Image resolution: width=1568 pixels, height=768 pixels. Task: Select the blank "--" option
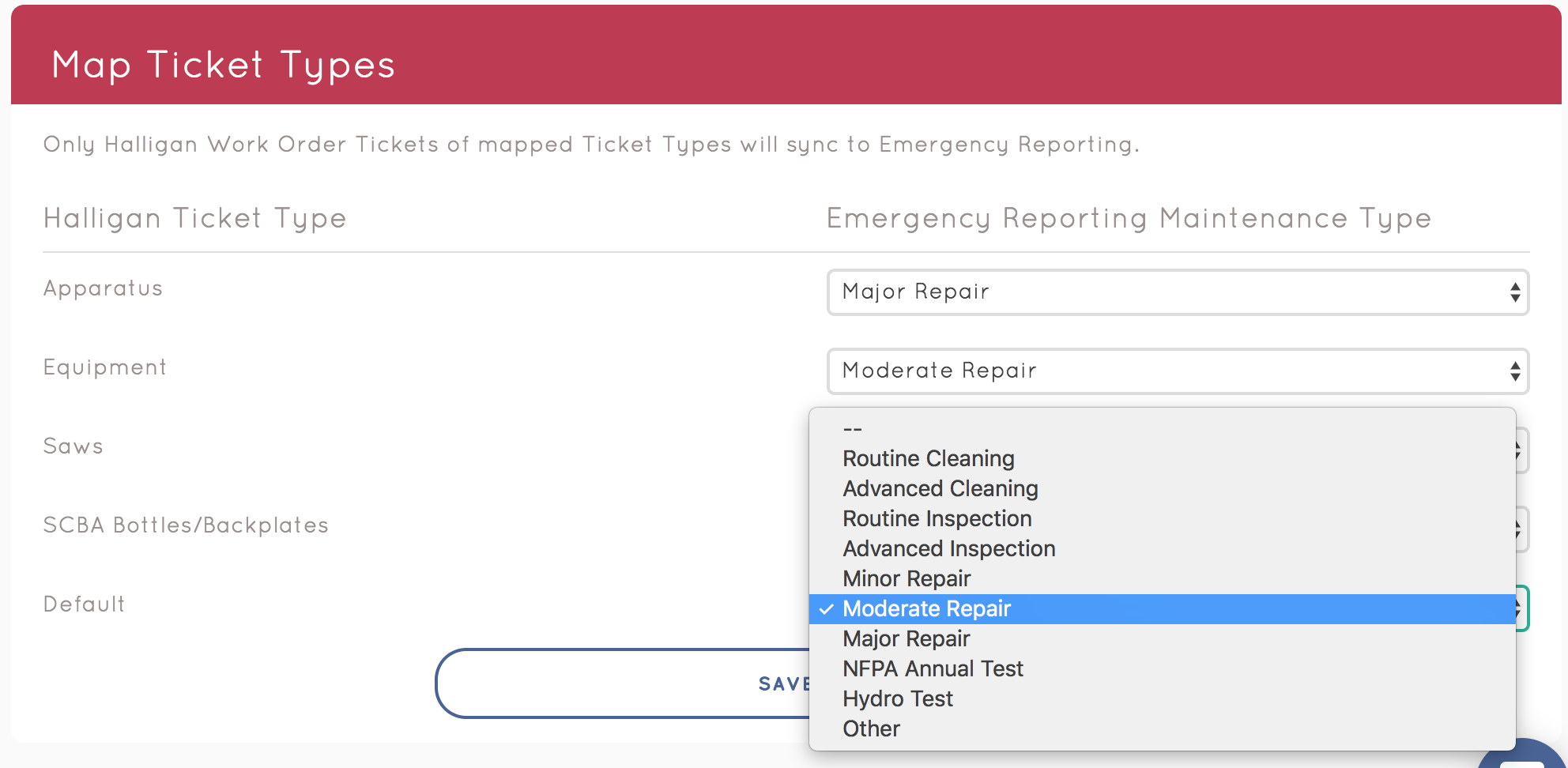[x=1163, y=429]
